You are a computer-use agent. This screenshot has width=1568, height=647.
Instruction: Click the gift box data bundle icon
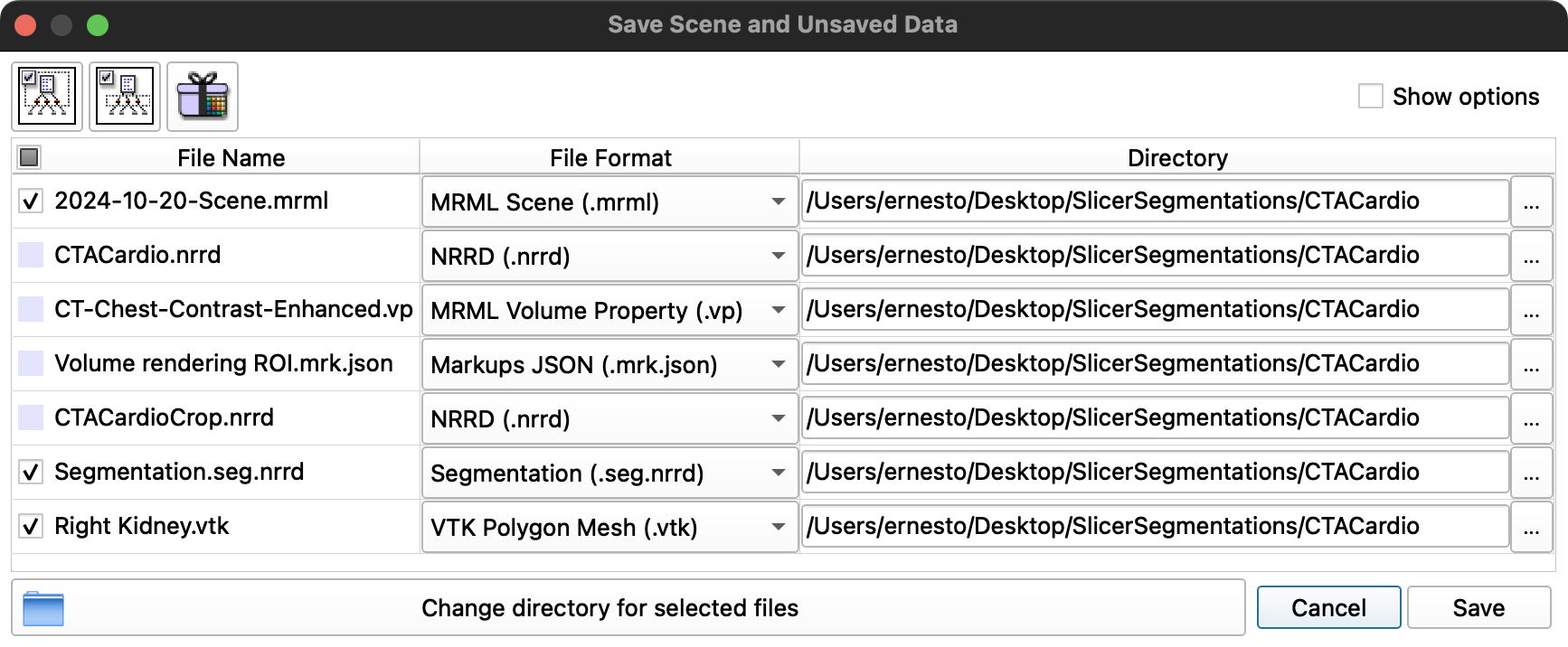coord(203,96)
